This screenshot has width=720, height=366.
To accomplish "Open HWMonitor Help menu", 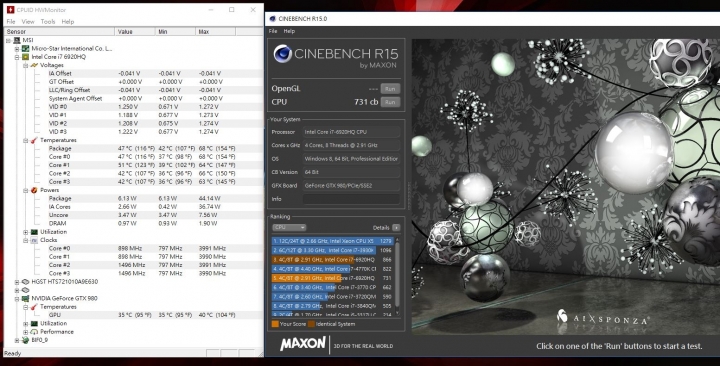I will 68,22.
